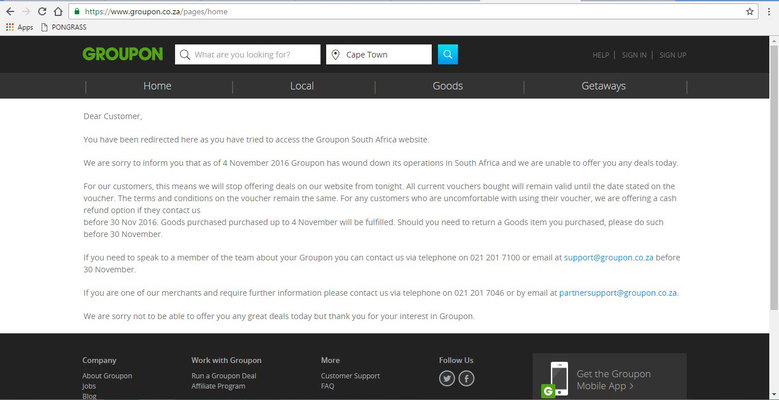Open the Chrome three-dot menu
Screen dimensions: 779x400
tap(768, 11)
